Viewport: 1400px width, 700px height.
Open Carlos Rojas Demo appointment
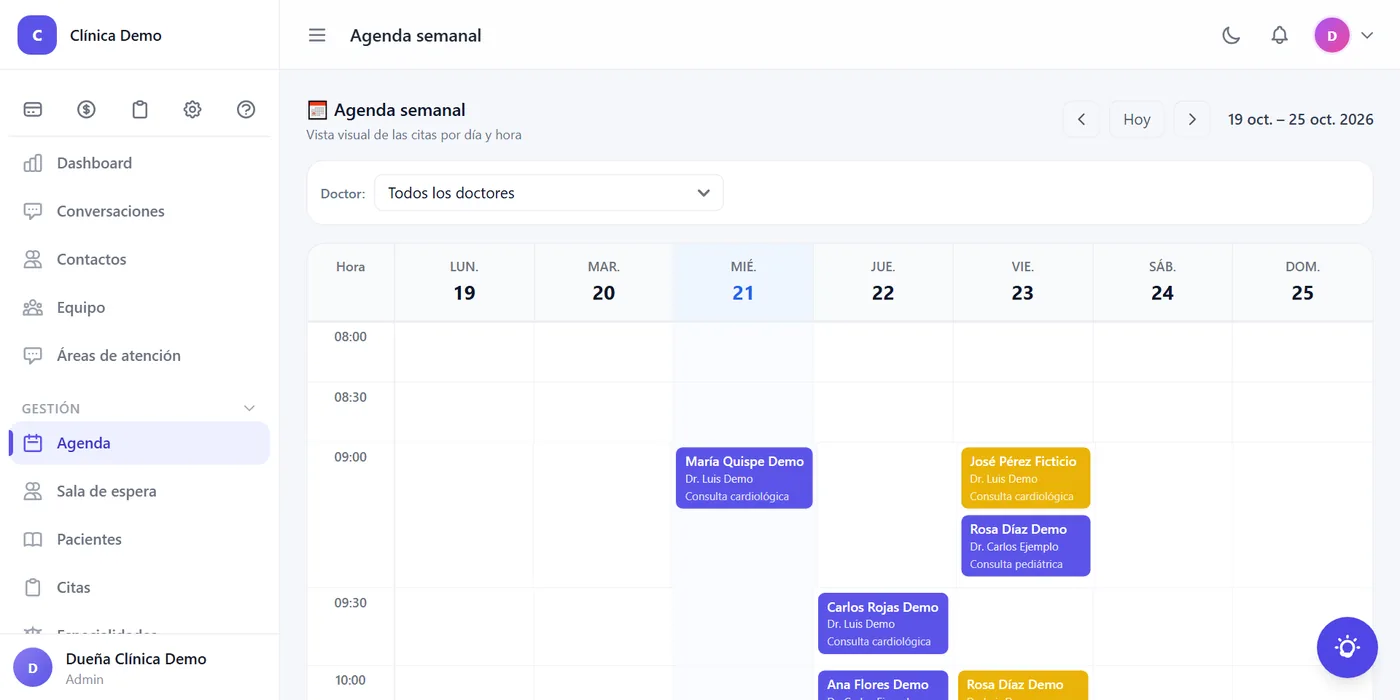point(883,624)
